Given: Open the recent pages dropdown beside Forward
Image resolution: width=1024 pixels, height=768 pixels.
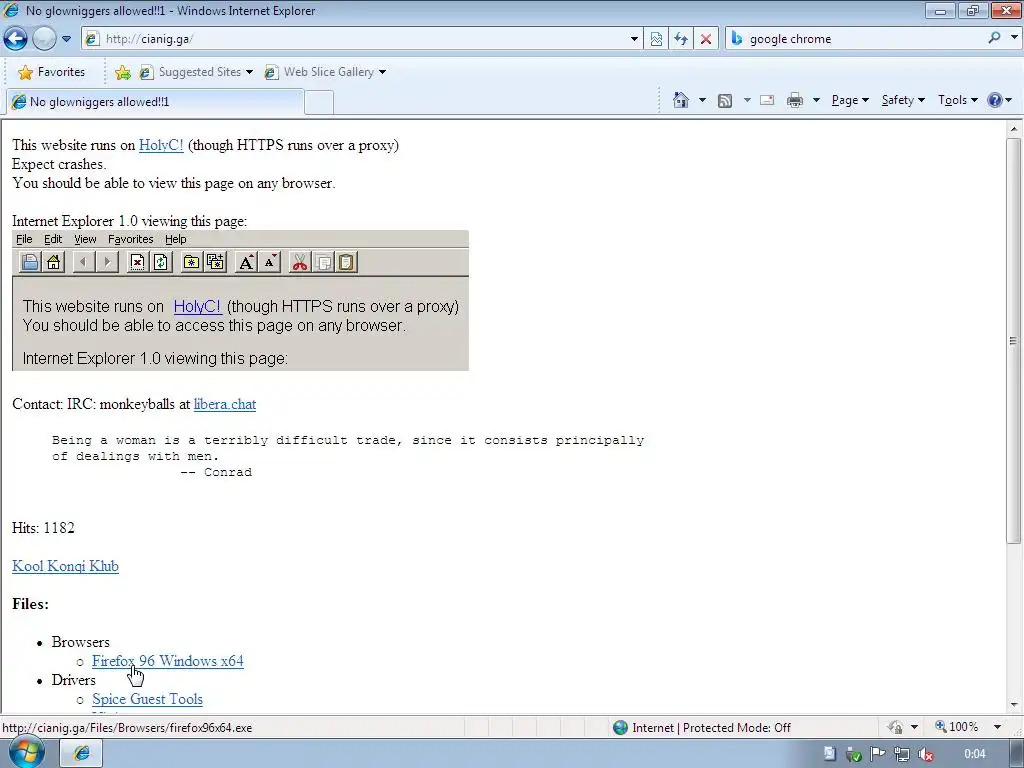Looking at the screenshot, I should (66, 39).
